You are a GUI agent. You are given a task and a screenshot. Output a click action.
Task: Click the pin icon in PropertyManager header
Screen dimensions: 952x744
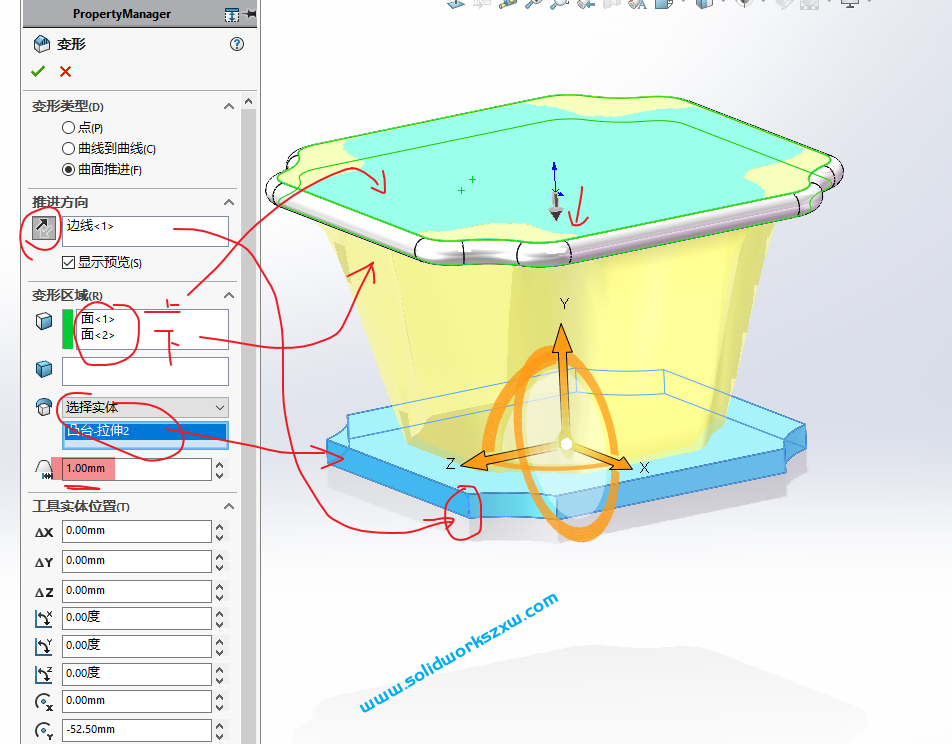click(x=249, y=14)
